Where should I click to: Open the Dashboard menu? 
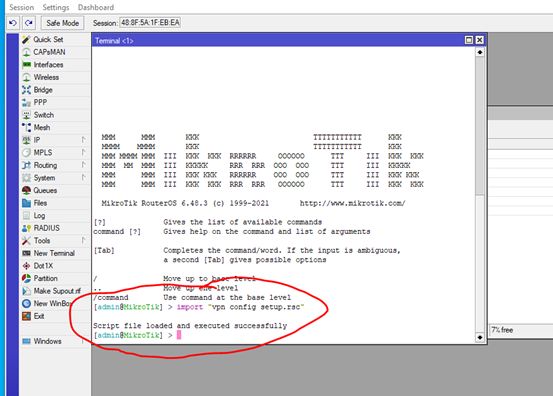[x=96, y=7]
